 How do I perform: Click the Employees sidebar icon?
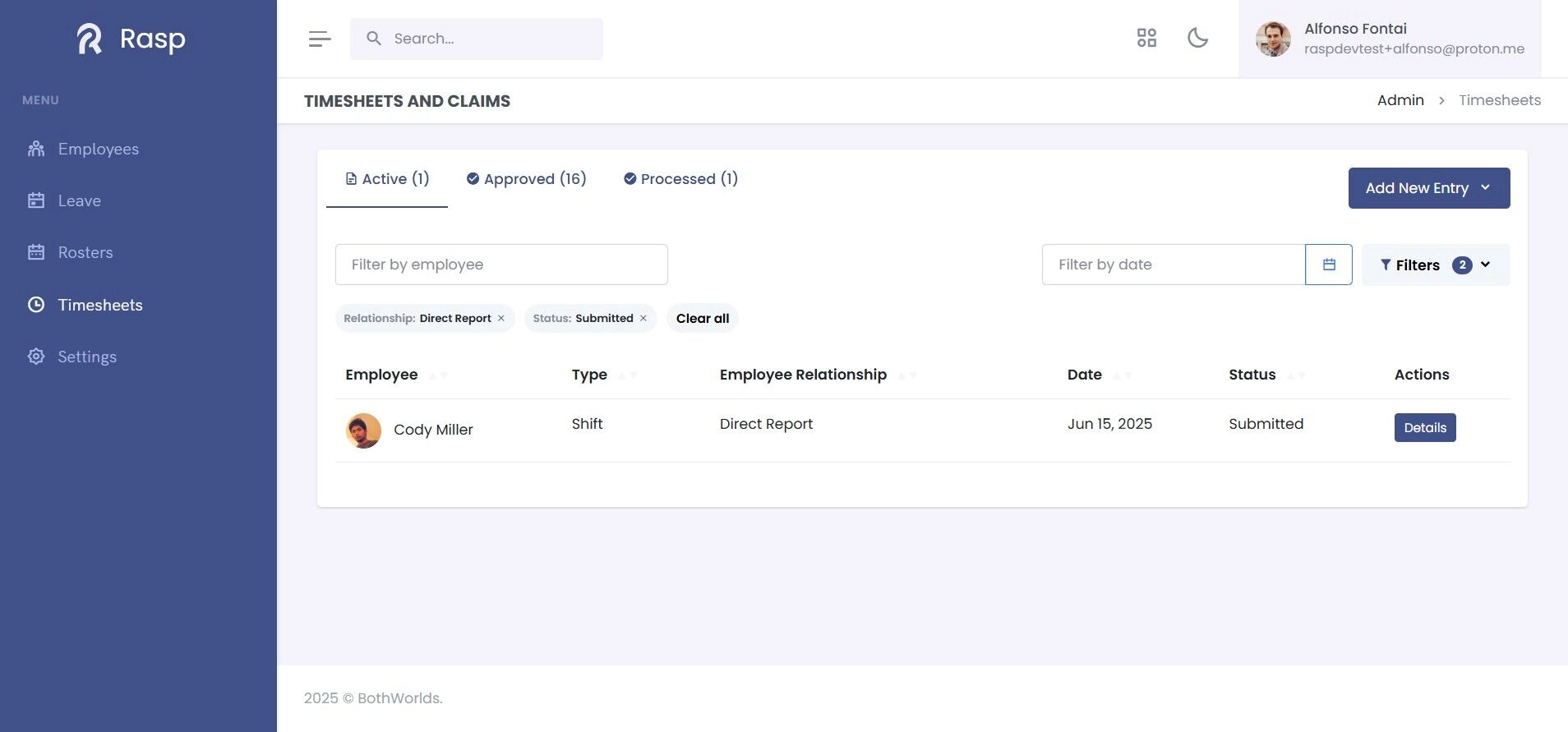point(36,149)
